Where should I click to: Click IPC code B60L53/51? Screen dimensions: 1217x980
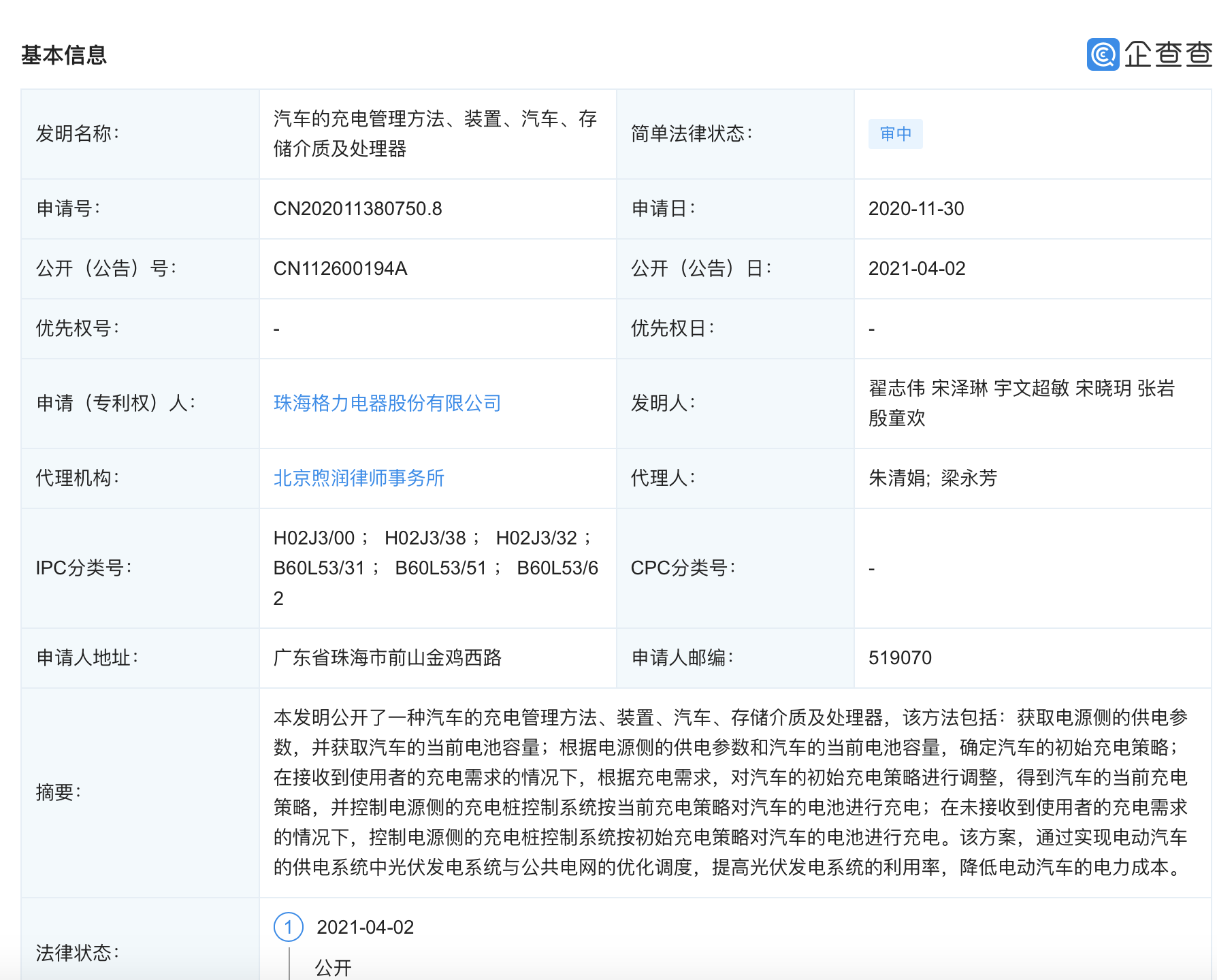click(x=441, y=568)
